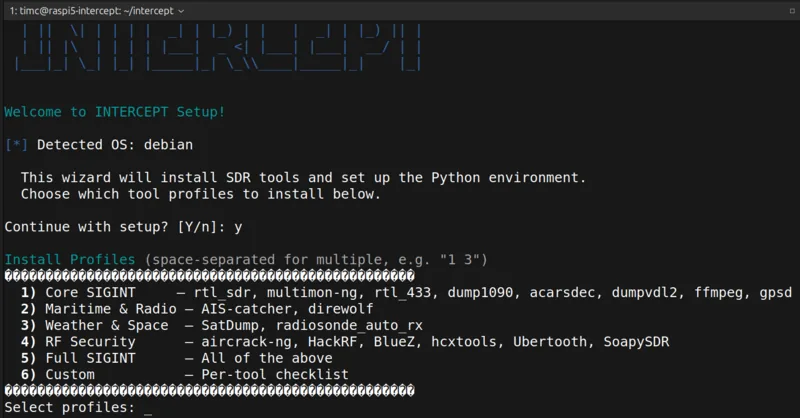The image size is (800, 418).
Task: Click 'All of the above' description
Action: 267,358
